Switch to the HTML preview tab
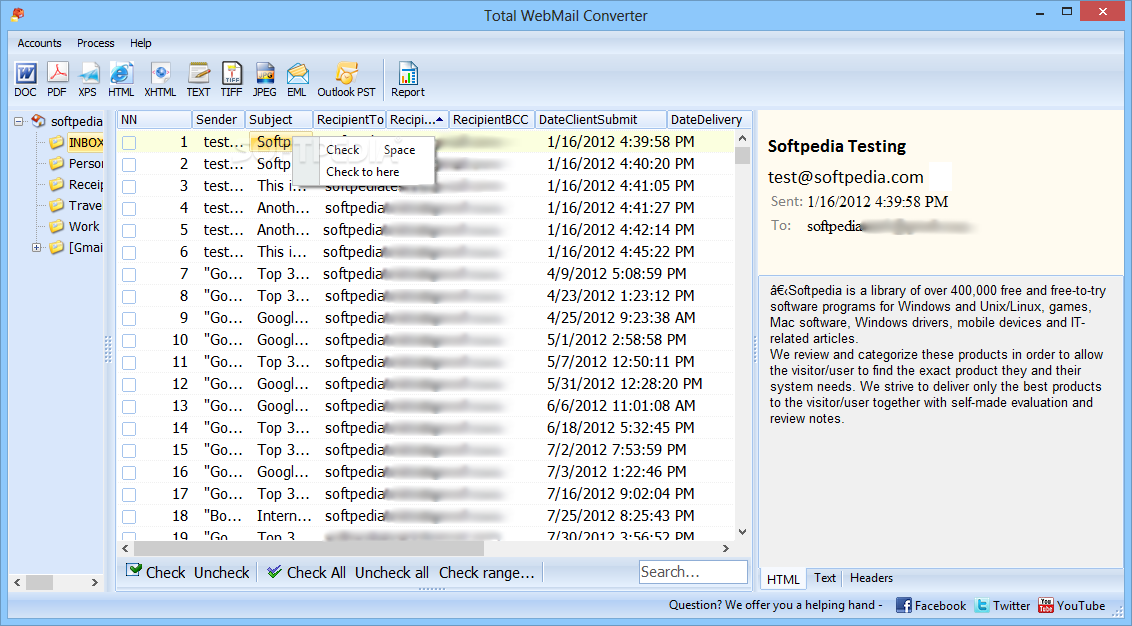The height and width of the screenshot is (626, 1132). (x=783, y=579)
